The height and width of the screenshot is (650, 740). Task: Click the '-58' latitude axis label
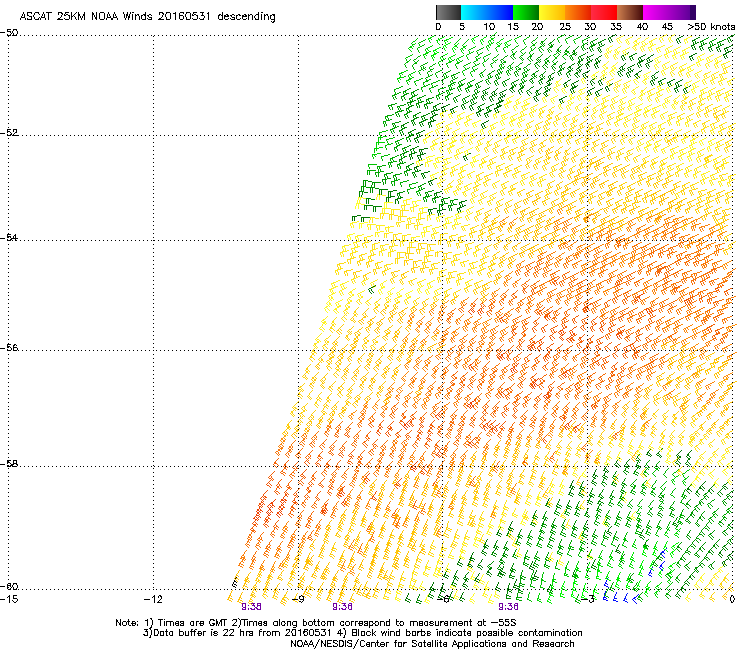tap(9, 464)
